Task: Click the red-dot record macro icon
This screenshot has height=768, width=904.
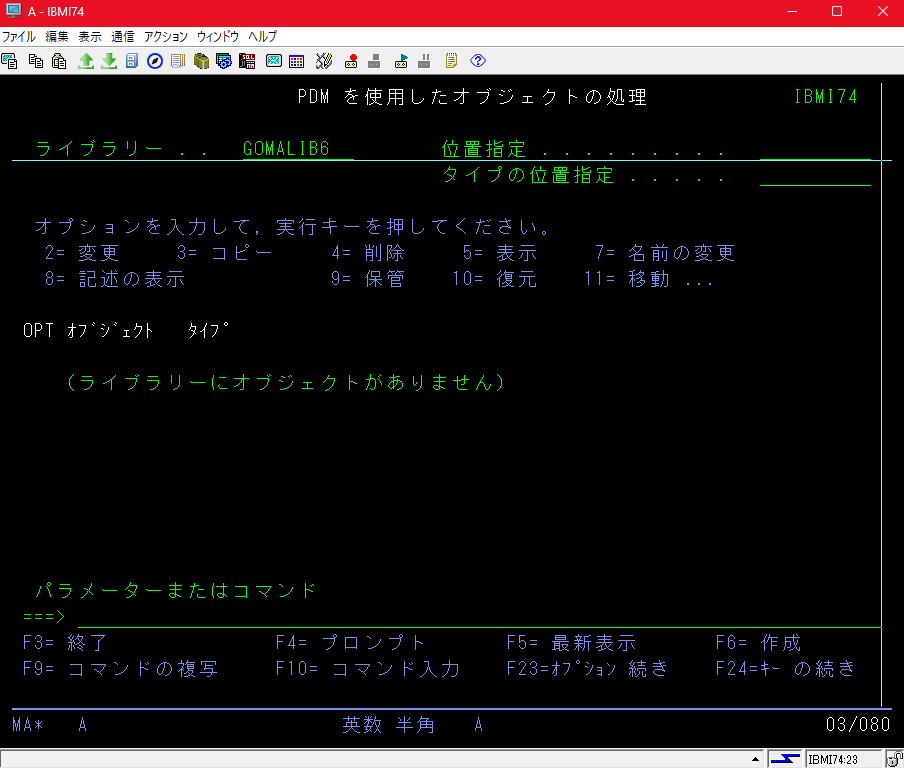Action: point(351,61)
